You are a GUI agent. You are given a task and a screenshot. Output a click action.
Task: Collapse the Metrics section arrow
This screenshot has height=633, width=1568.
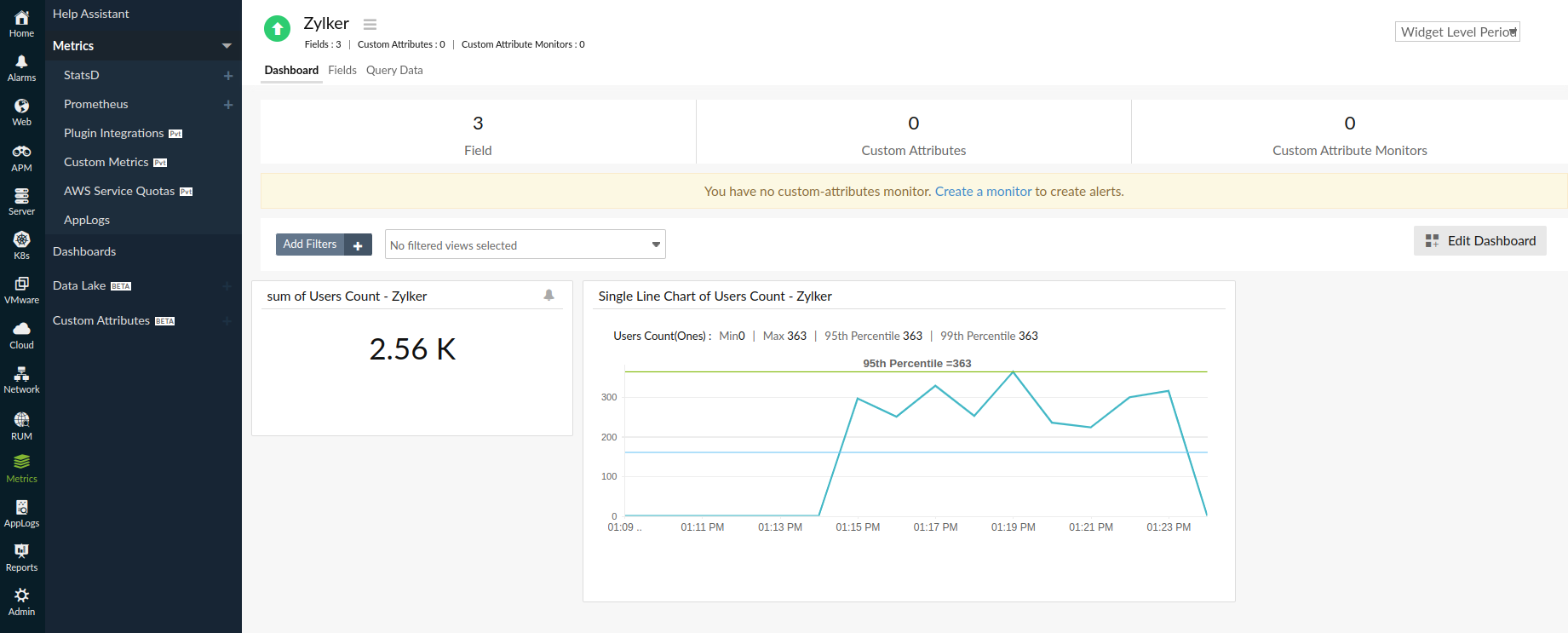click(x=227, y=46)
